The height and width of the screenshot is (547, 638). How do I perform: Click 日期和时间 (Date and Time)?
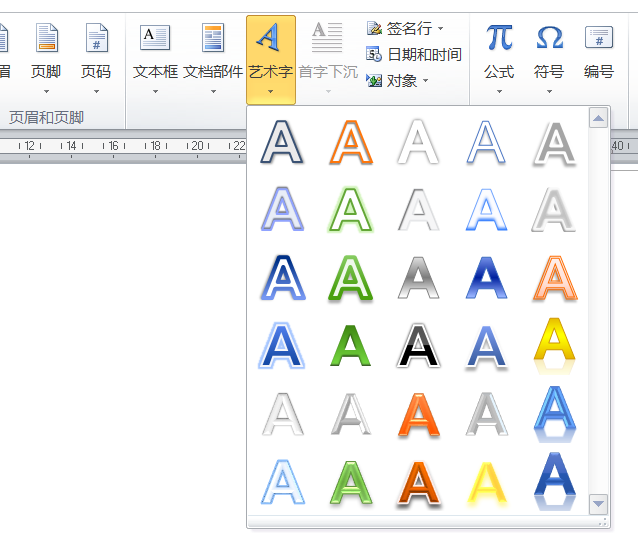413,55
